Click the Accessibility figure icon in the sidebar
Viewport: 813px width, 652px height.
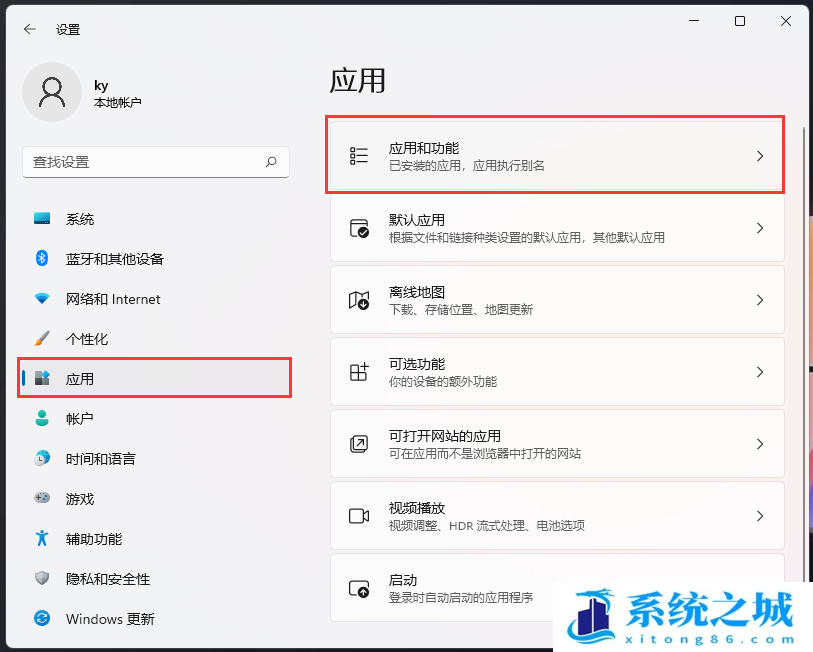[42, 539]
